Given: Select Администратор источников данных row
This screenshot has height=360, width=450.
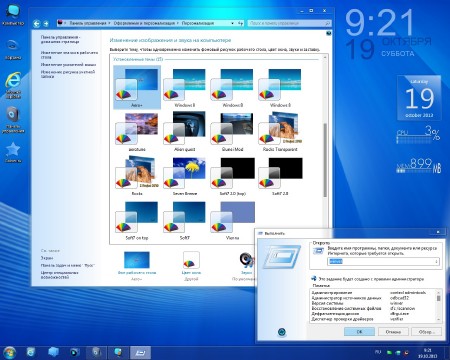Looking at the screenshot, I should coord(373,298).
